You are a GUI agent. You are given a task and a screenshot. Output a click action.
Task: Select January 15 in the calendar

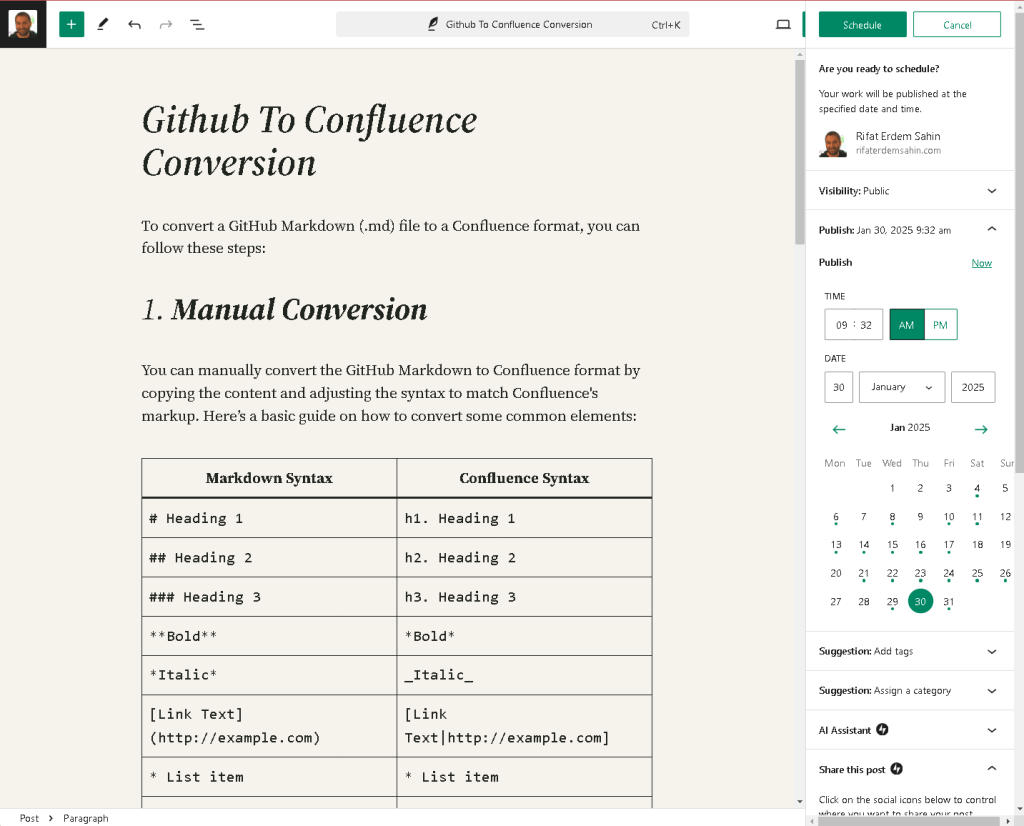click(x=892, y=545)
